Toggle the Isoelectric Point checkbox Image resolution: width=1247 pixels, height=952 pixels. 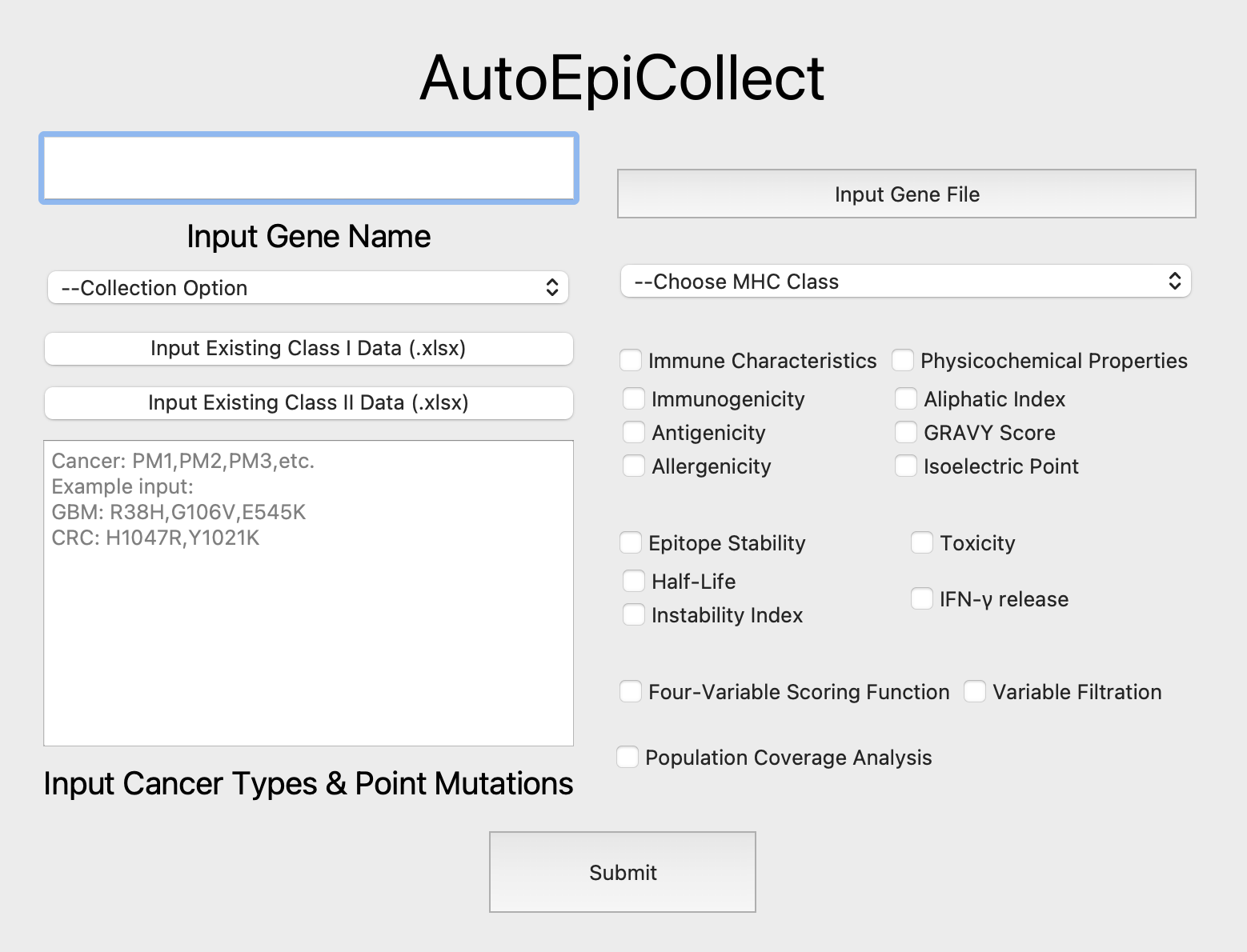tap(906, 466)
